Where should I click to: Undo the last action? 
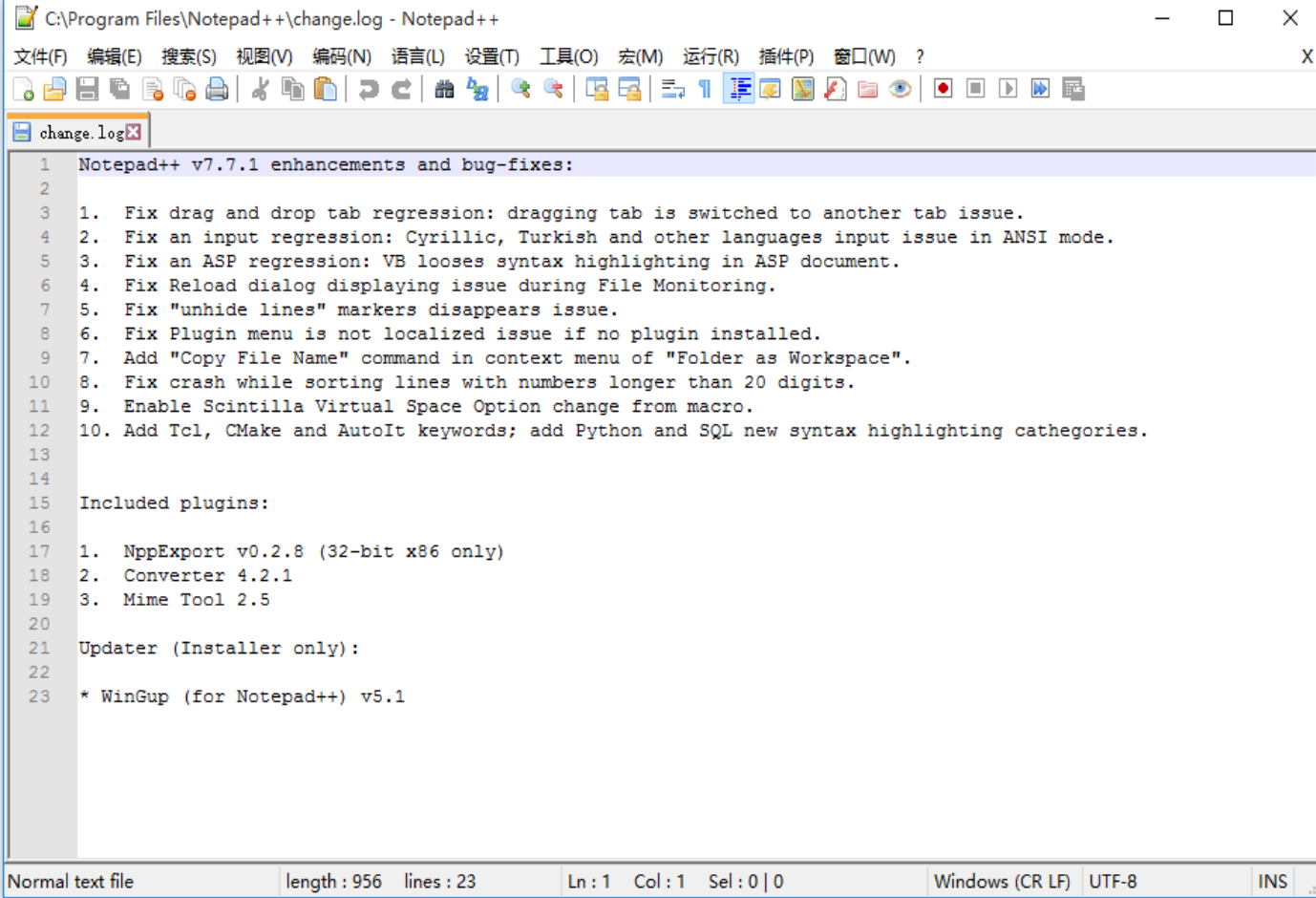(369, 90)
